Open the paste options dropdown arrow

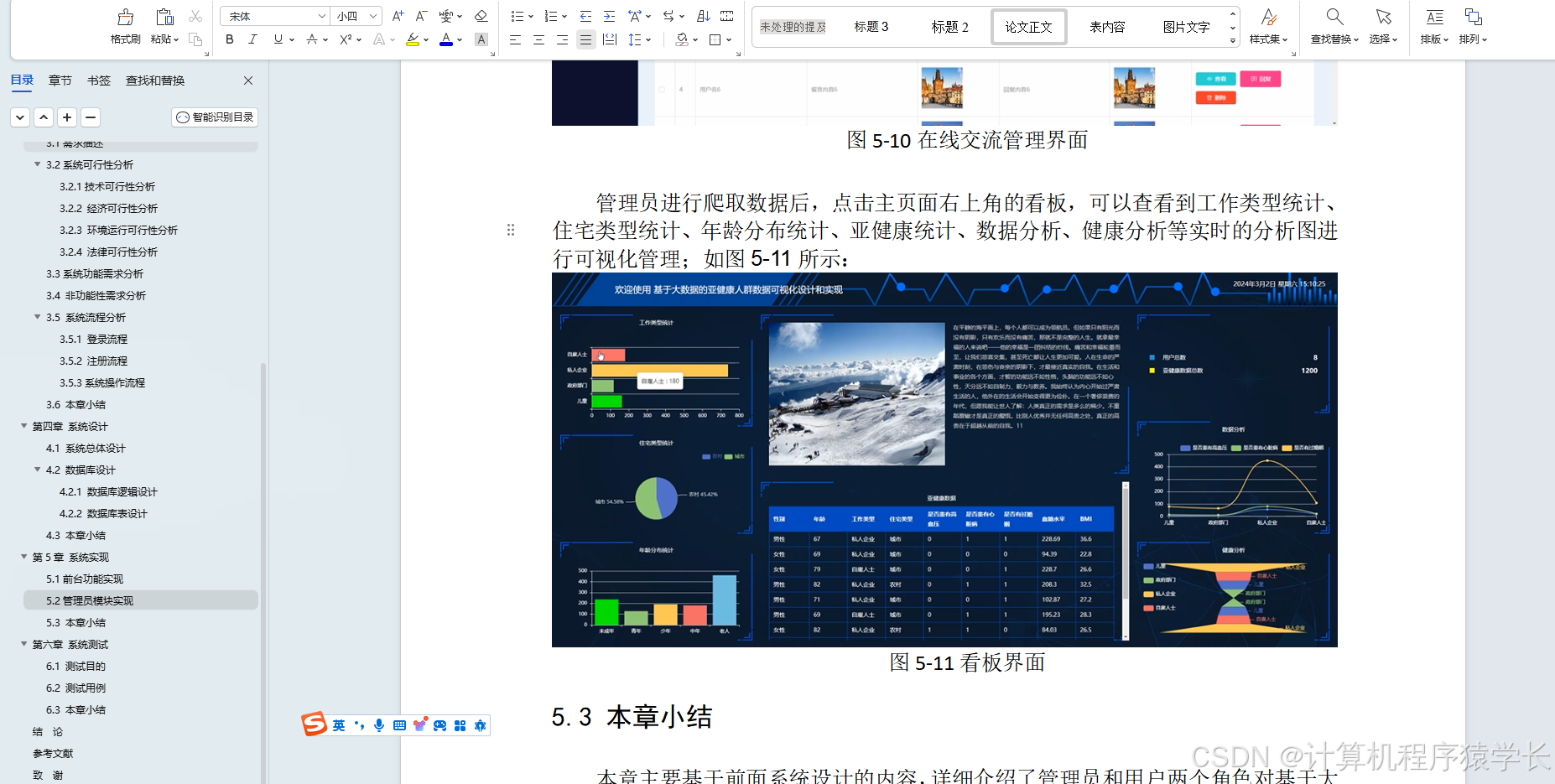click(x=176, y=39)
